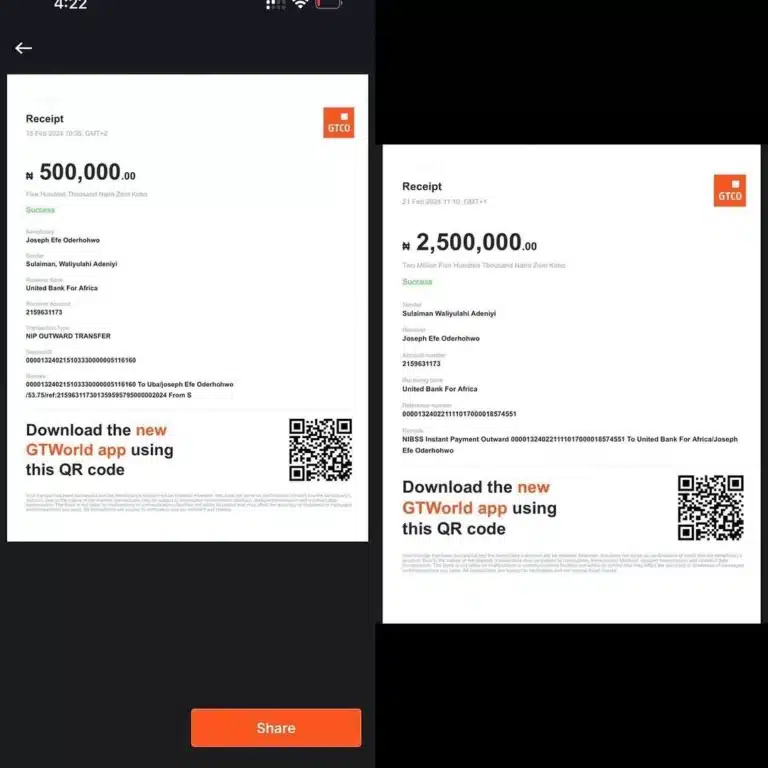Image resolution: width=768 pixels, height=768 pixels.
Task: Tap Success status on the 500,000 receipt
Action: point(40,210)
